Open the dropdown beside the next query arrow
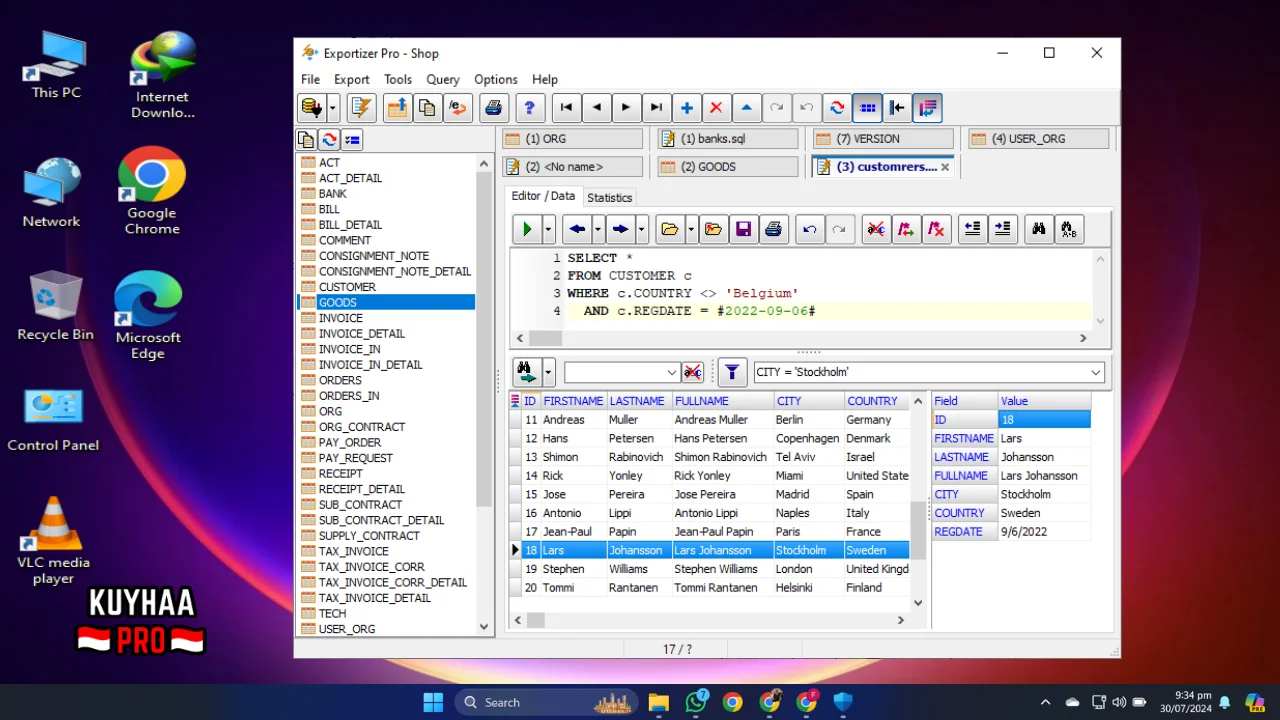The height and width of the screenshot is (720, 1280). pos(642,229)
